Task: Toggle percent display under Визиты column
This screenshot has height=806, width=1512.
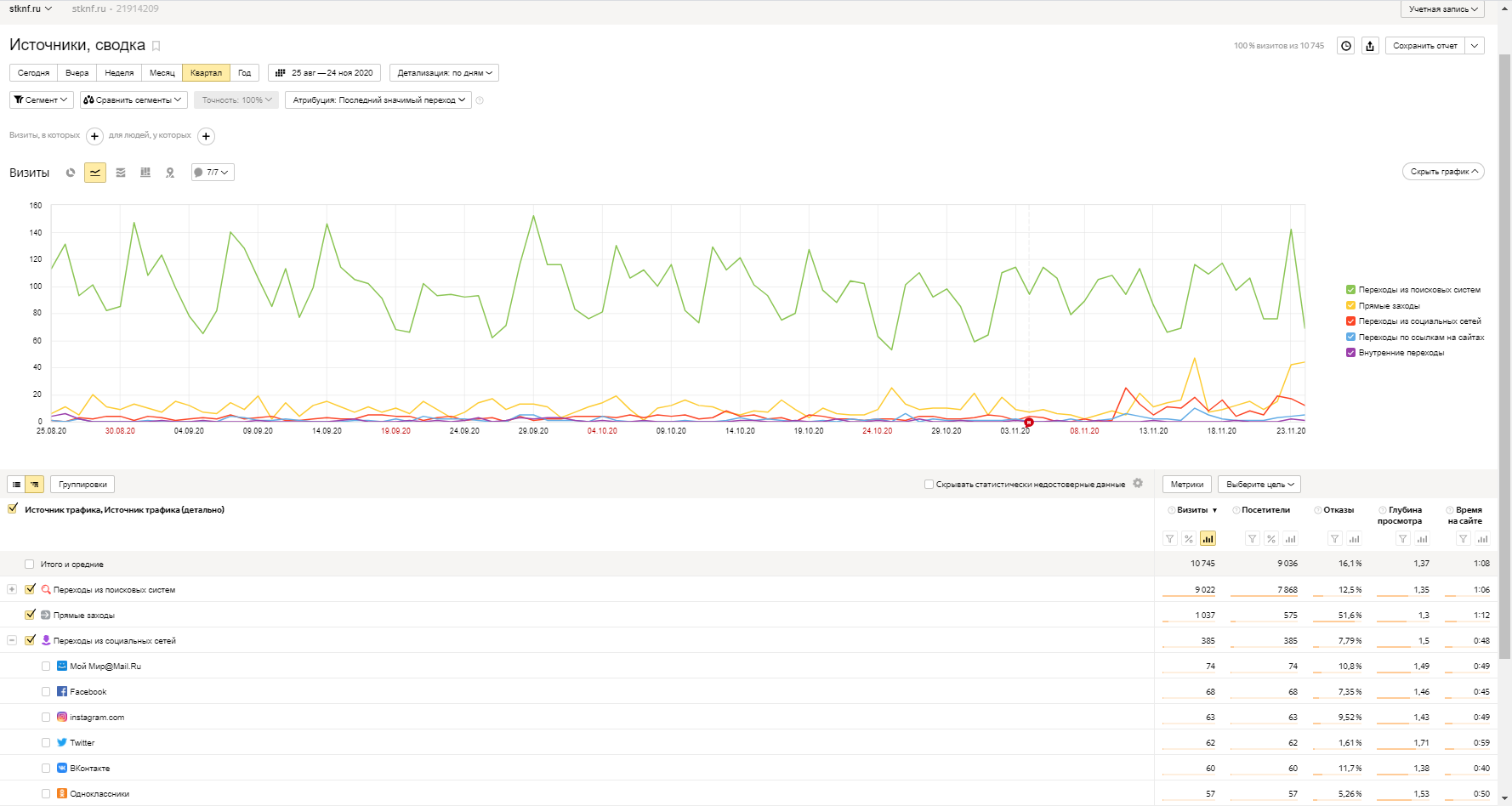Action: (1189, 539)
